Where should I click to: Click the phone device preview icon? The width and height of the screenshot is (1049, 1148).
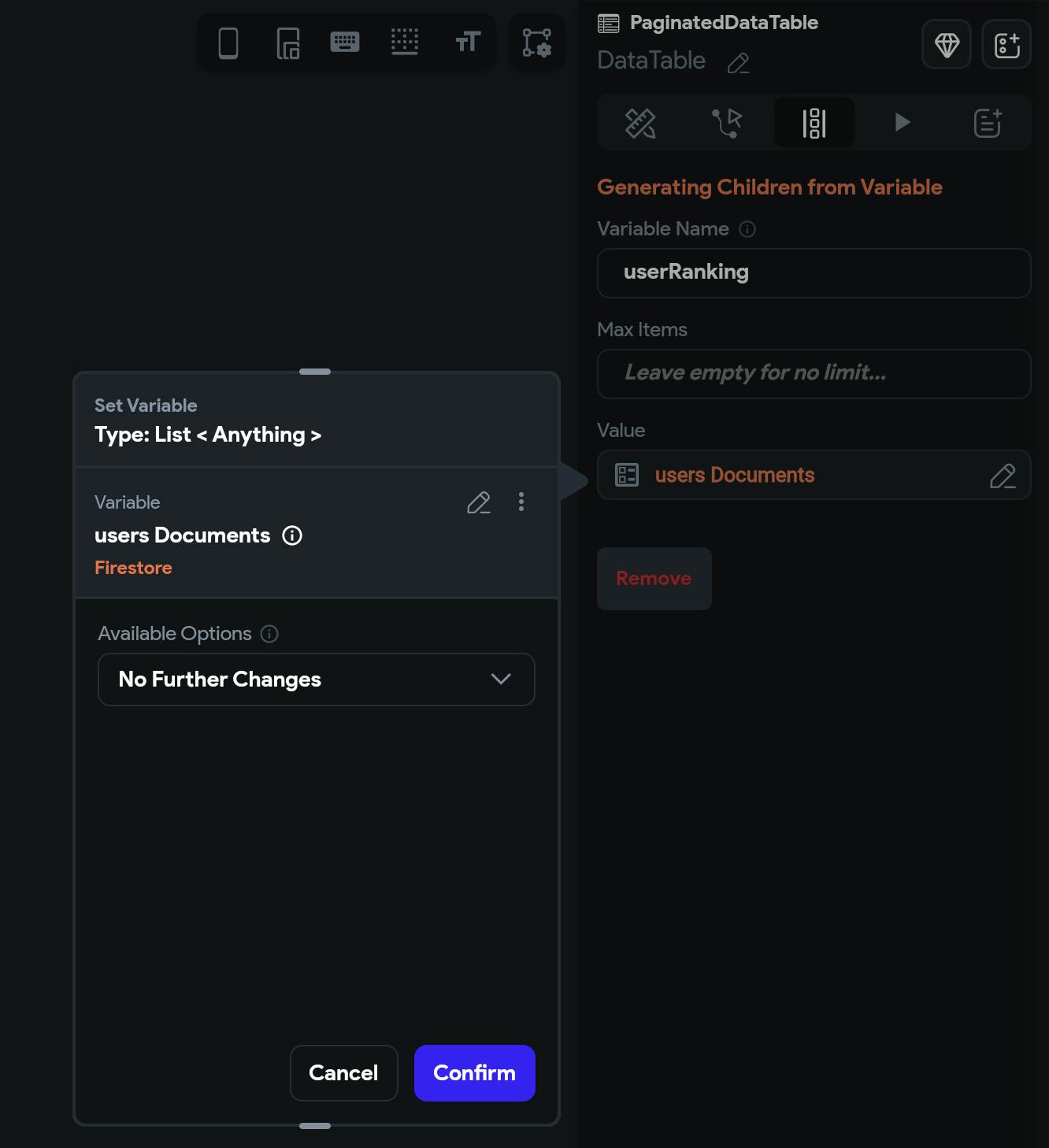[x=228, y=43]
